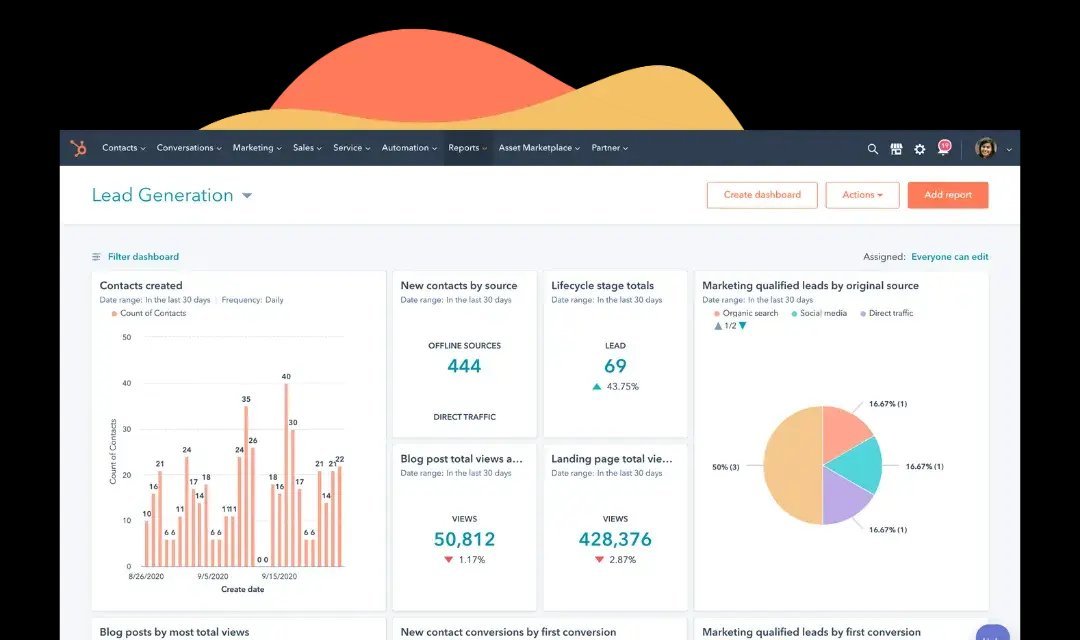
Task: Open the settings gear icon
Action: point(920,149)
